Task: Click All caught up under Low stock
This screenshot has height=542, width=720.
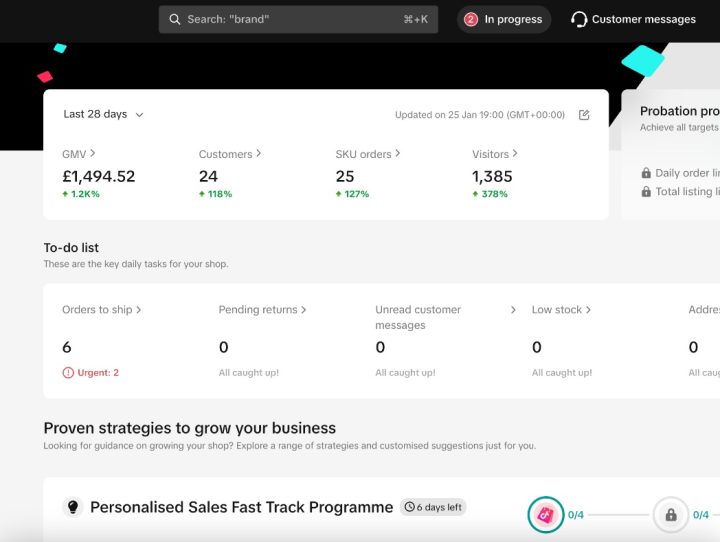Action: [x=562, y=373]
